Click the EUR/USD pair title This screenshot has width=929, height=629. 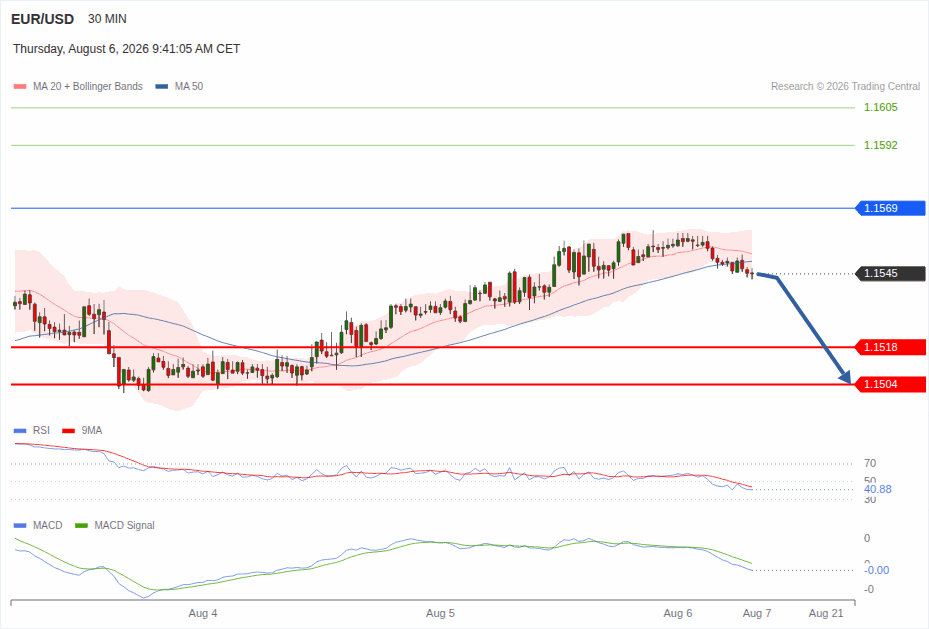tap(43, 19)
